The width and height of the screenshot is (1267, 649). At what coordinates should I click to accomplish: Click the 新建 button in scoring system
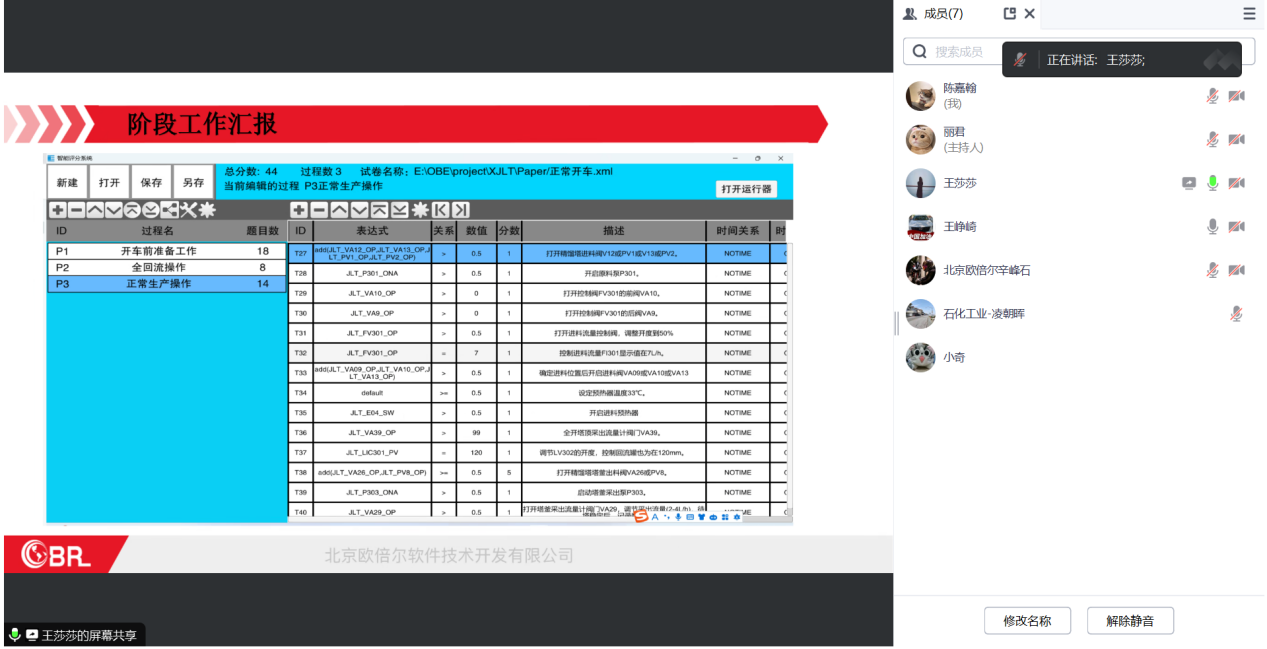67,183
